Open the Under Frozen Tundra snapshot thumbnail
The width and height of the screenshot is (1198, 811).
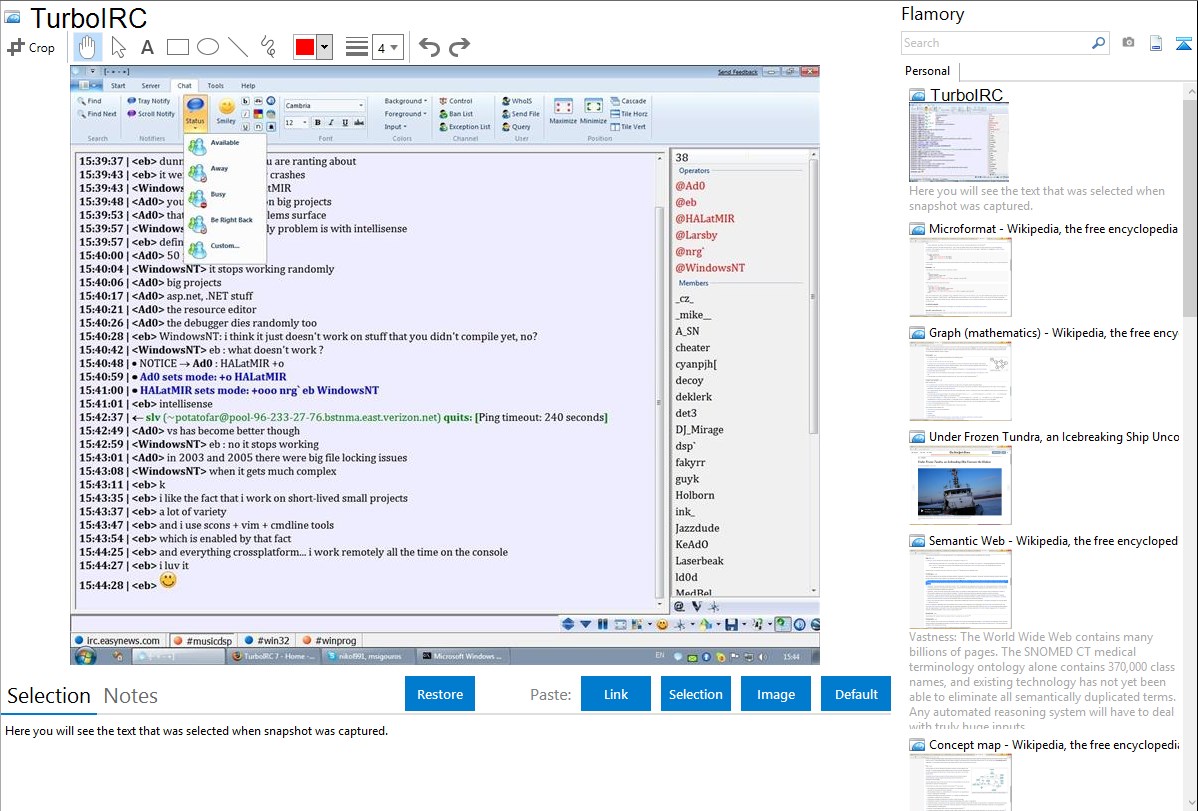(x=960, y=485)
